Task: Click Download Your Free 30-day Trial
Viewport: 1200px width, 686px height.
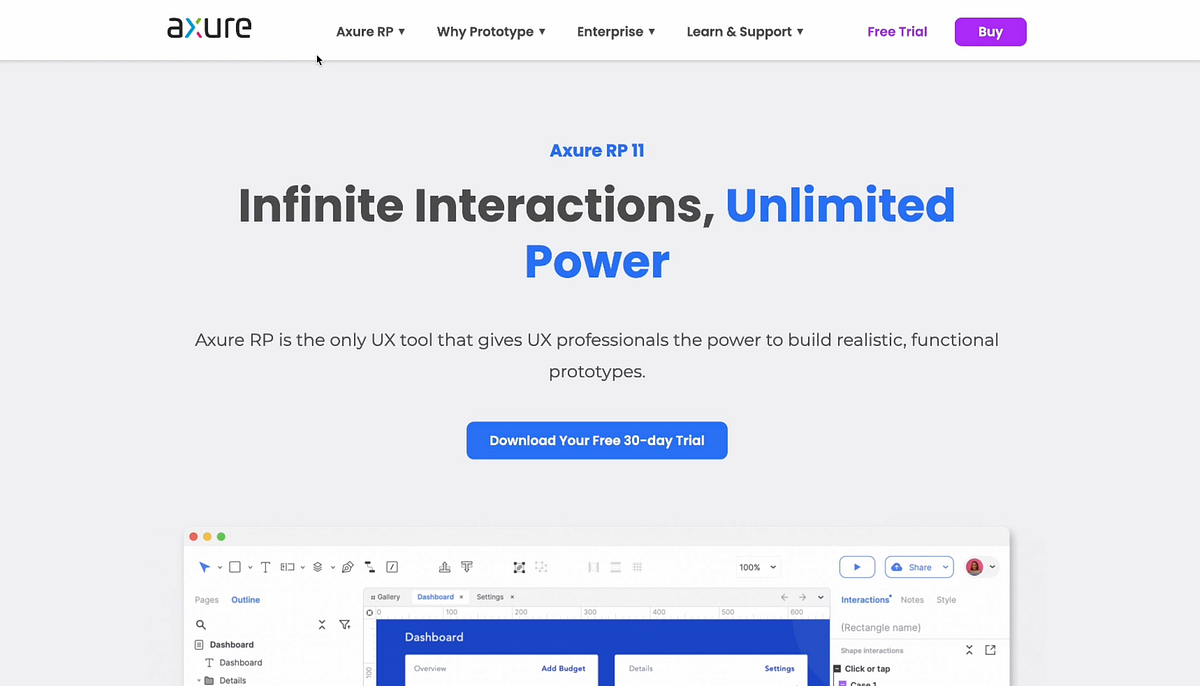Action: [597, 440]
